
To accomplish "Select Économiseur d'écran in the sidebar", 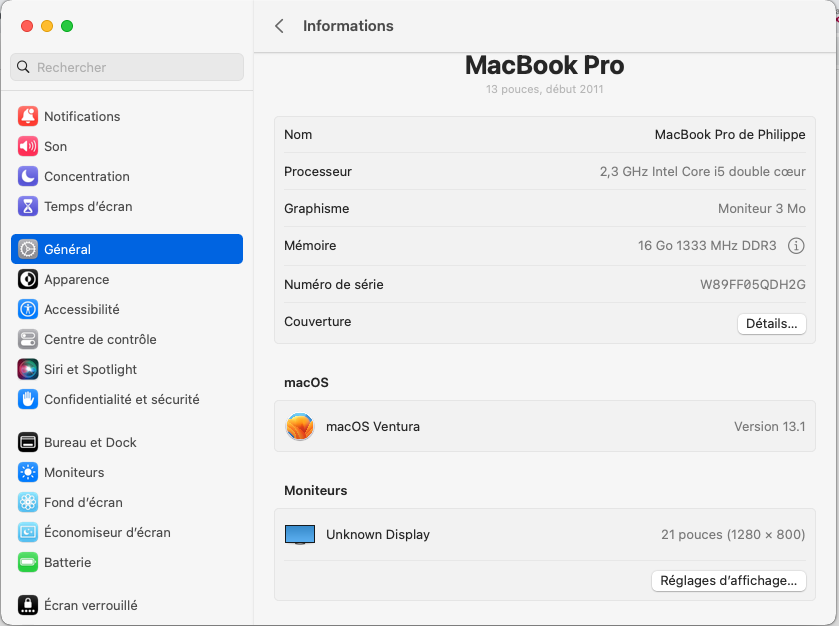I will 127,532.
